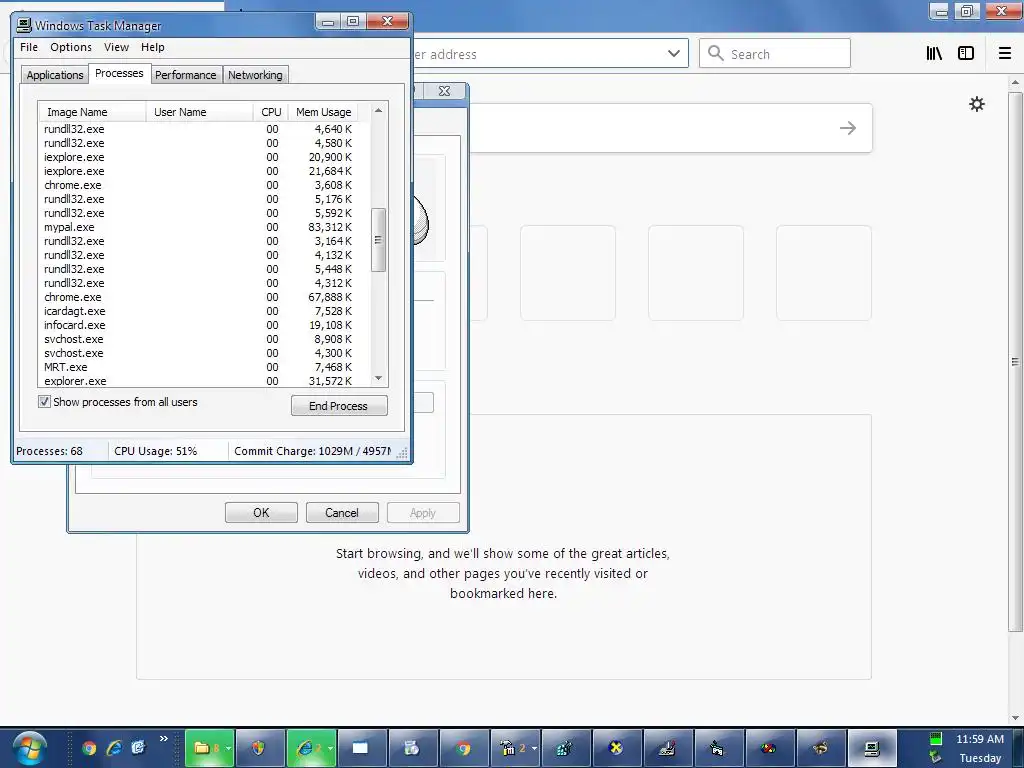The height and width of the screenshot is (768, 1024).
Task: Click the CPU Usage: 51% status
Action: click(x=155, y=451)
